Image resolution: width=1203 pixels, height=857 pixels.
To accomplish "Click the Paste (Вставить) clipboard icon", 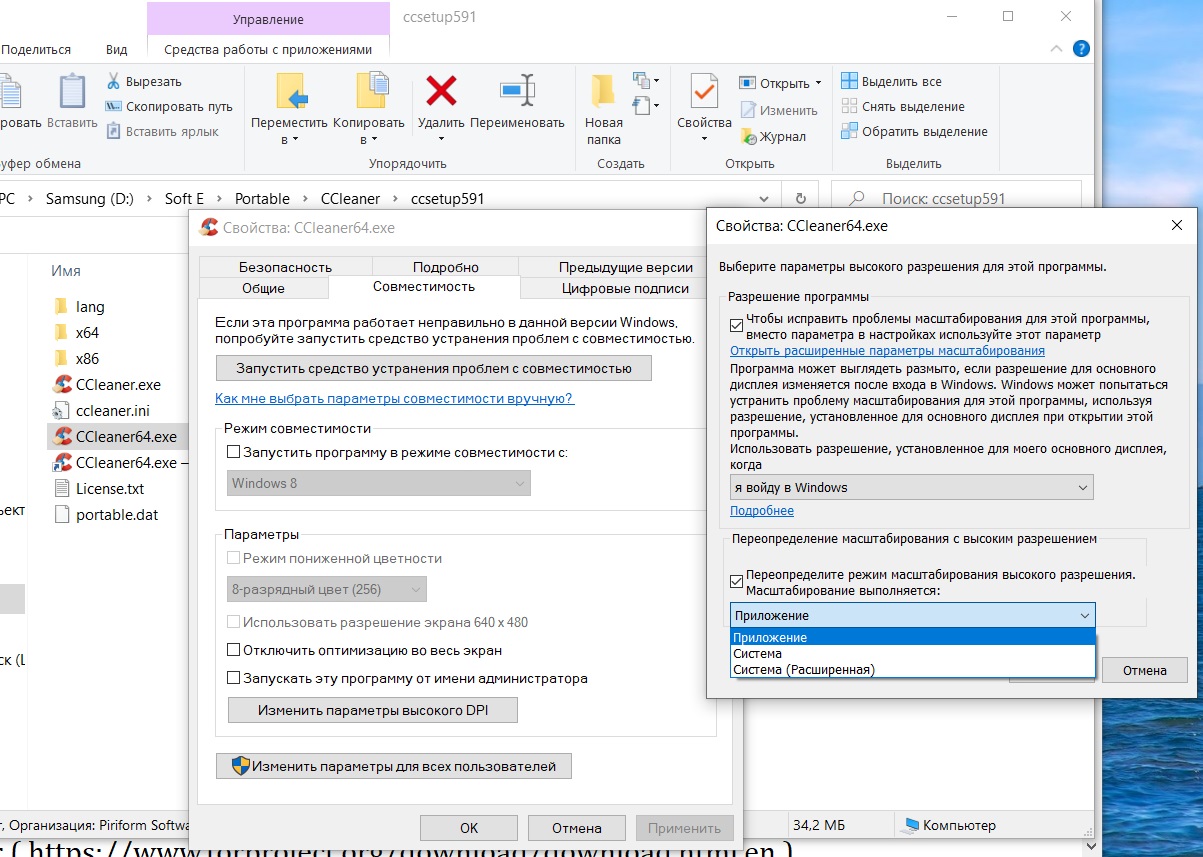I will click(x=72, y=92).
